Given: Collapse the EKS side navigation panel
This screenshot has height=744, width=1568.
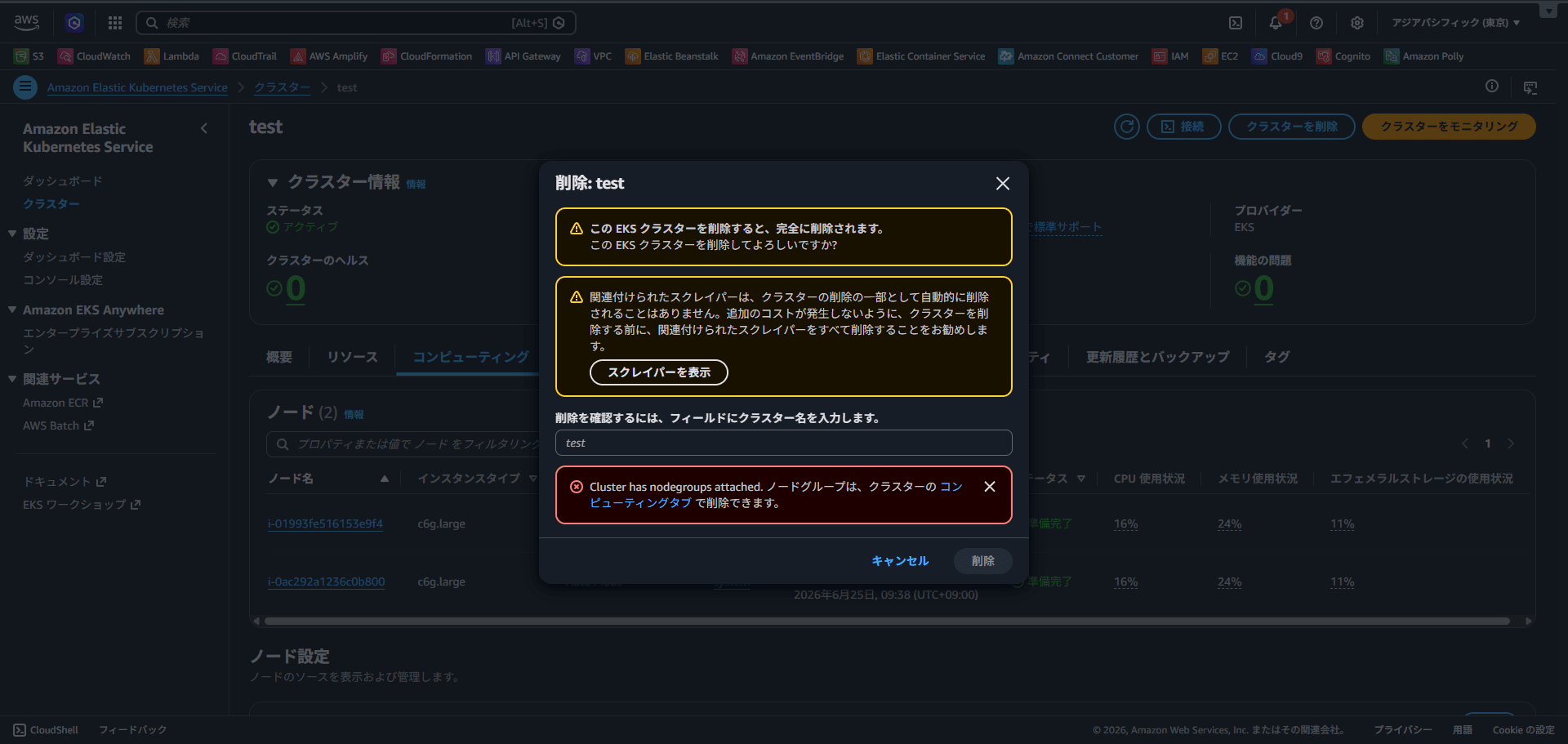Looking at the screenshot, I should (x=204, y=128).
